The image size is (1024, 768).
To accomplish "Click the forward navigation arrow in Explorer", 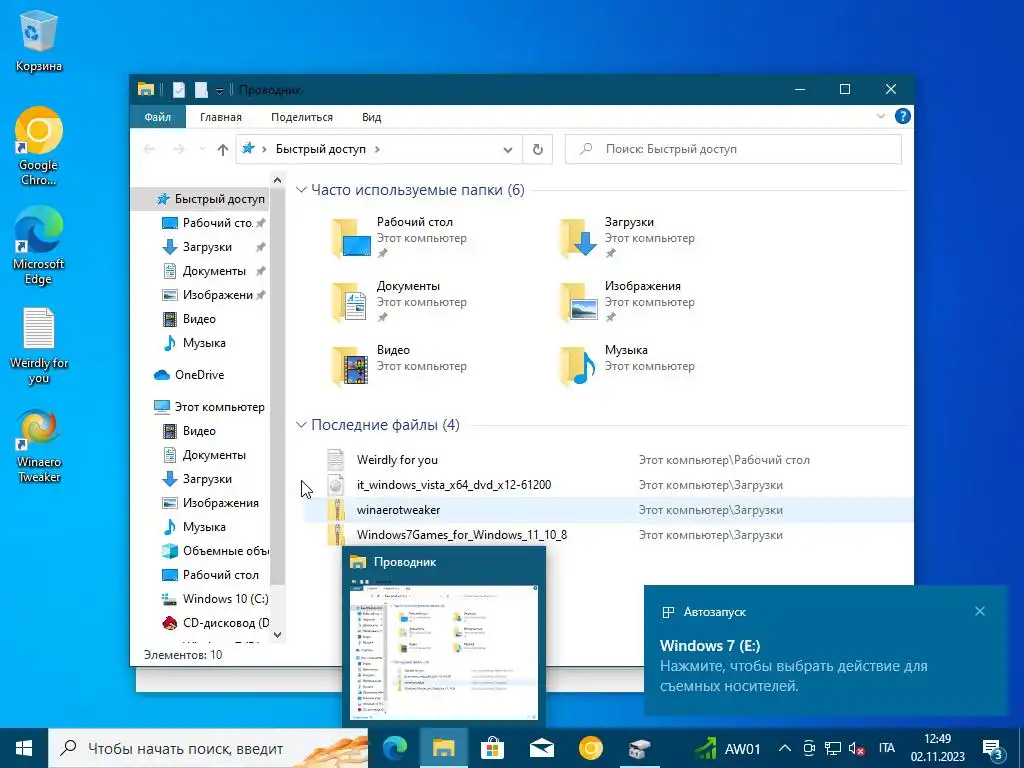I will click(178, 150).
